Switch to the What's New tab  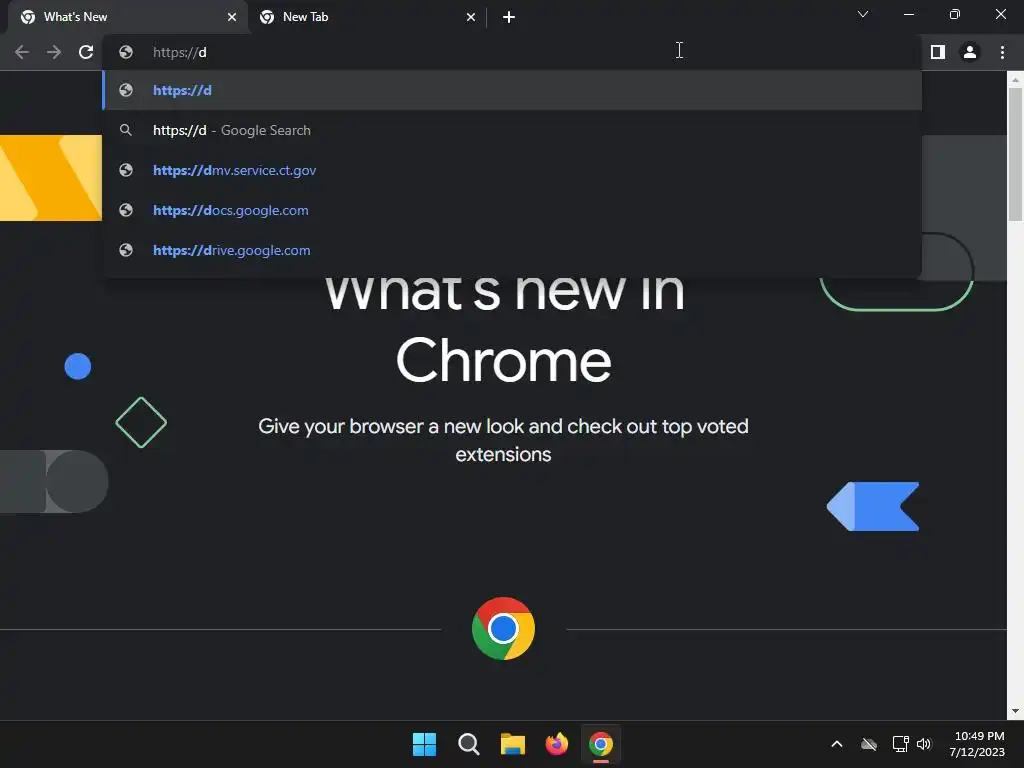pos(128,17)
